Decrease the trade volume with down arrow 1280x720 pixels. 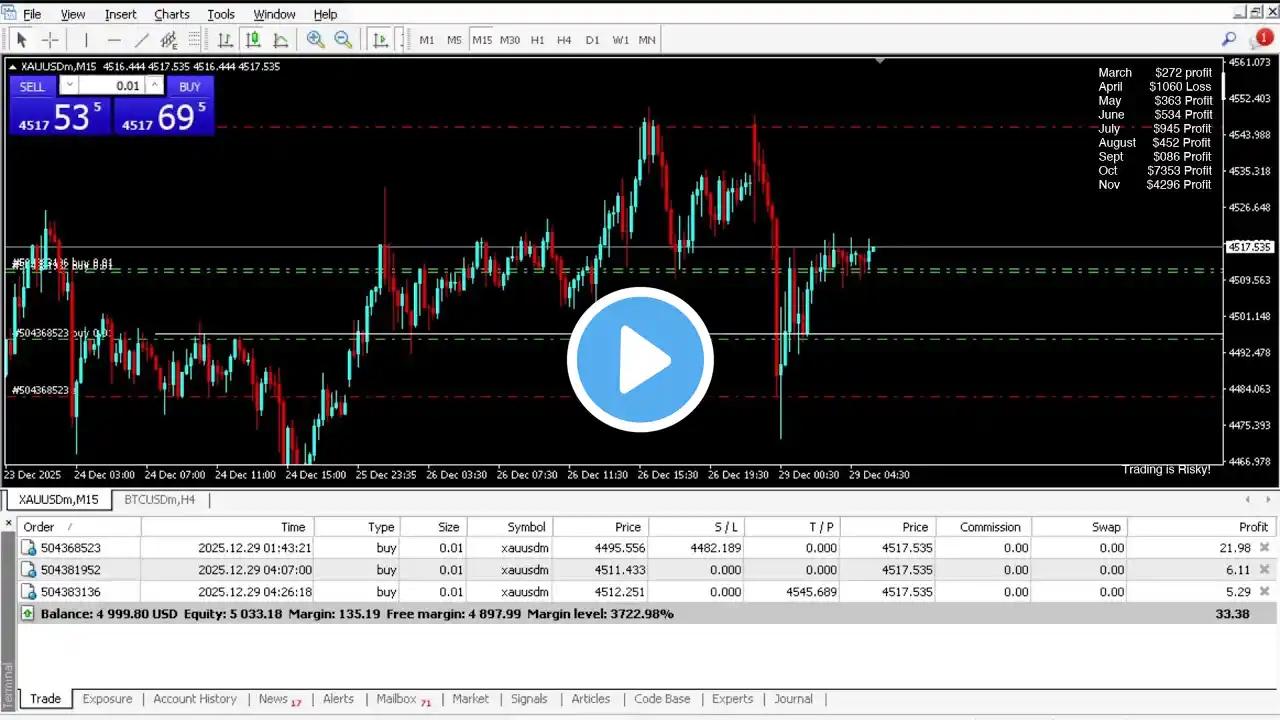pyautogui.click(x=69, y=86)
